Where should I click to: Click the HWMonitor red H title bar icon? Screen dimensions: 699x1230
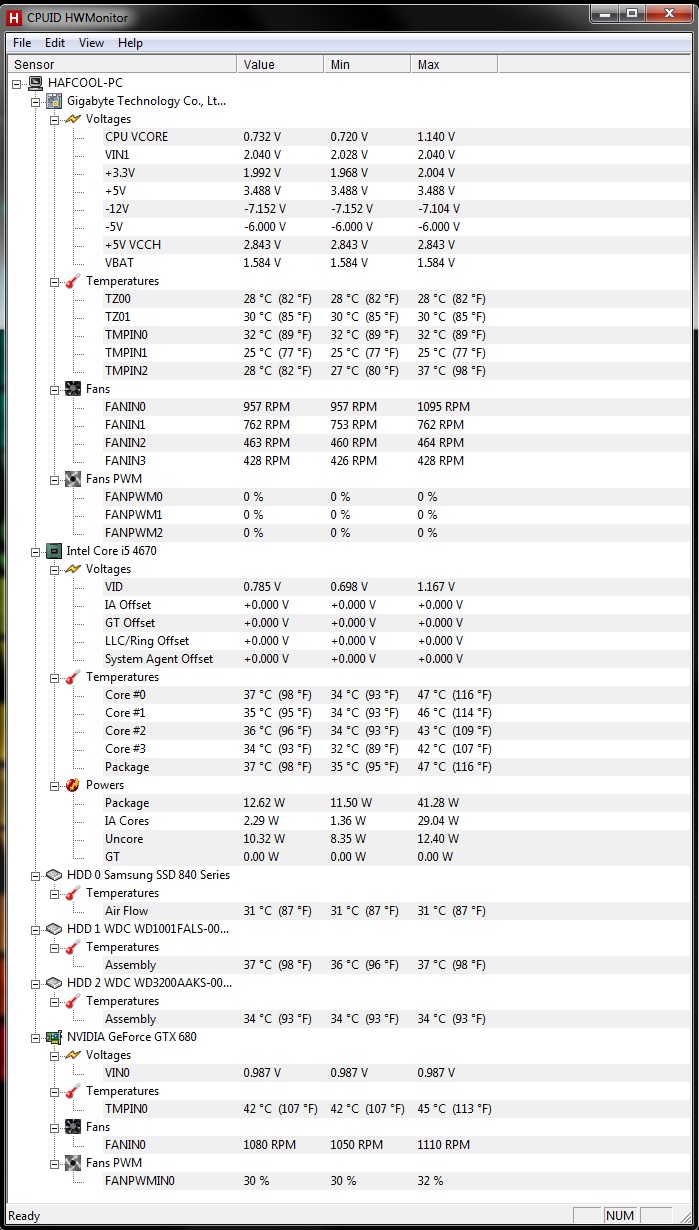(15, 17)
